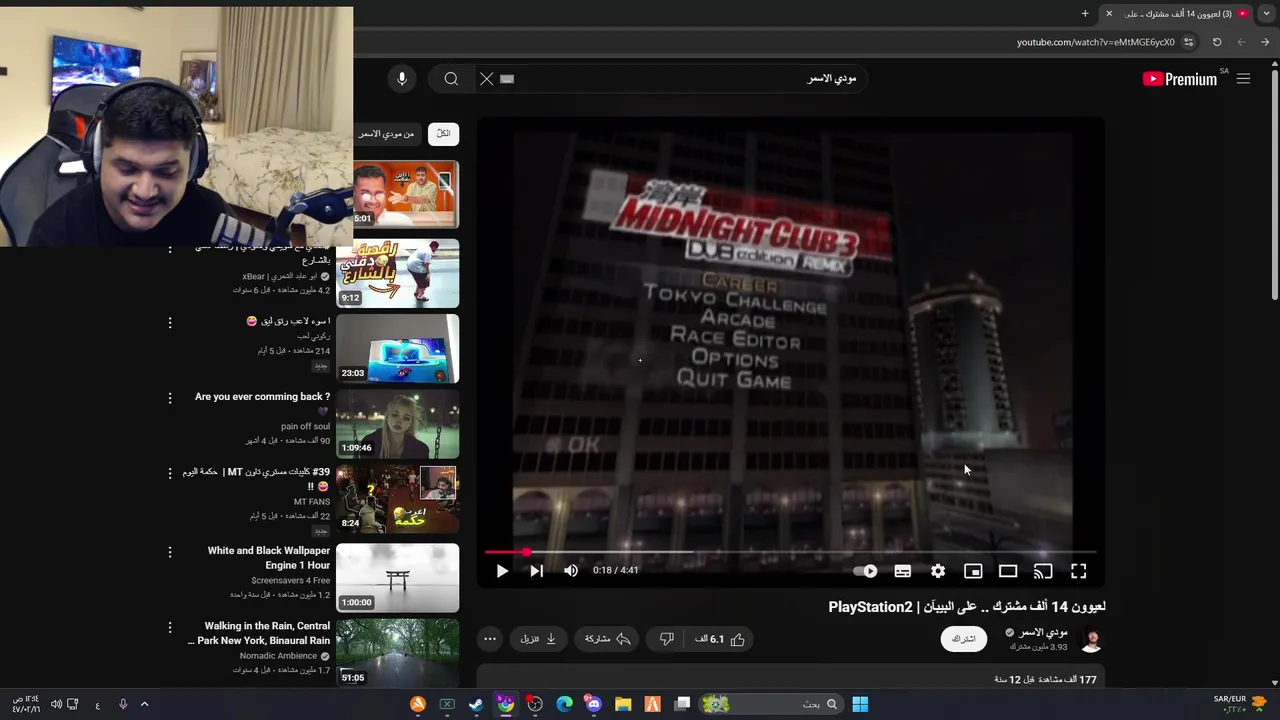Open the 5:01 suggested video thumbnail
This screenshot has width=1280, height=720.
pos(405,194)
